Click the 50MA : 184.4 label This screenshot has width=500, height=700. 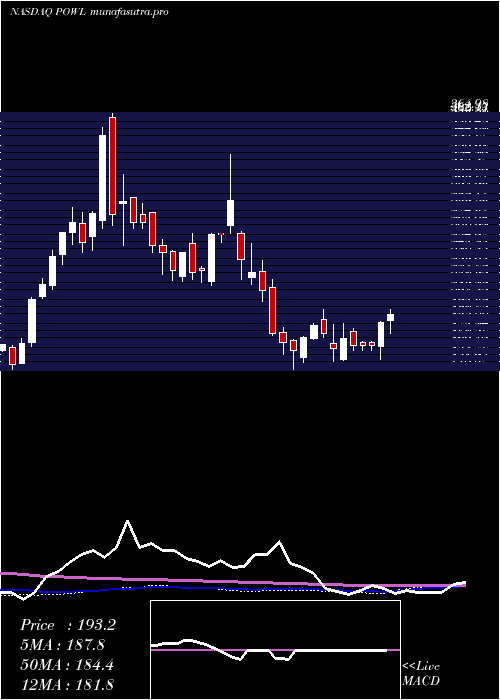(x=67, y=665)
